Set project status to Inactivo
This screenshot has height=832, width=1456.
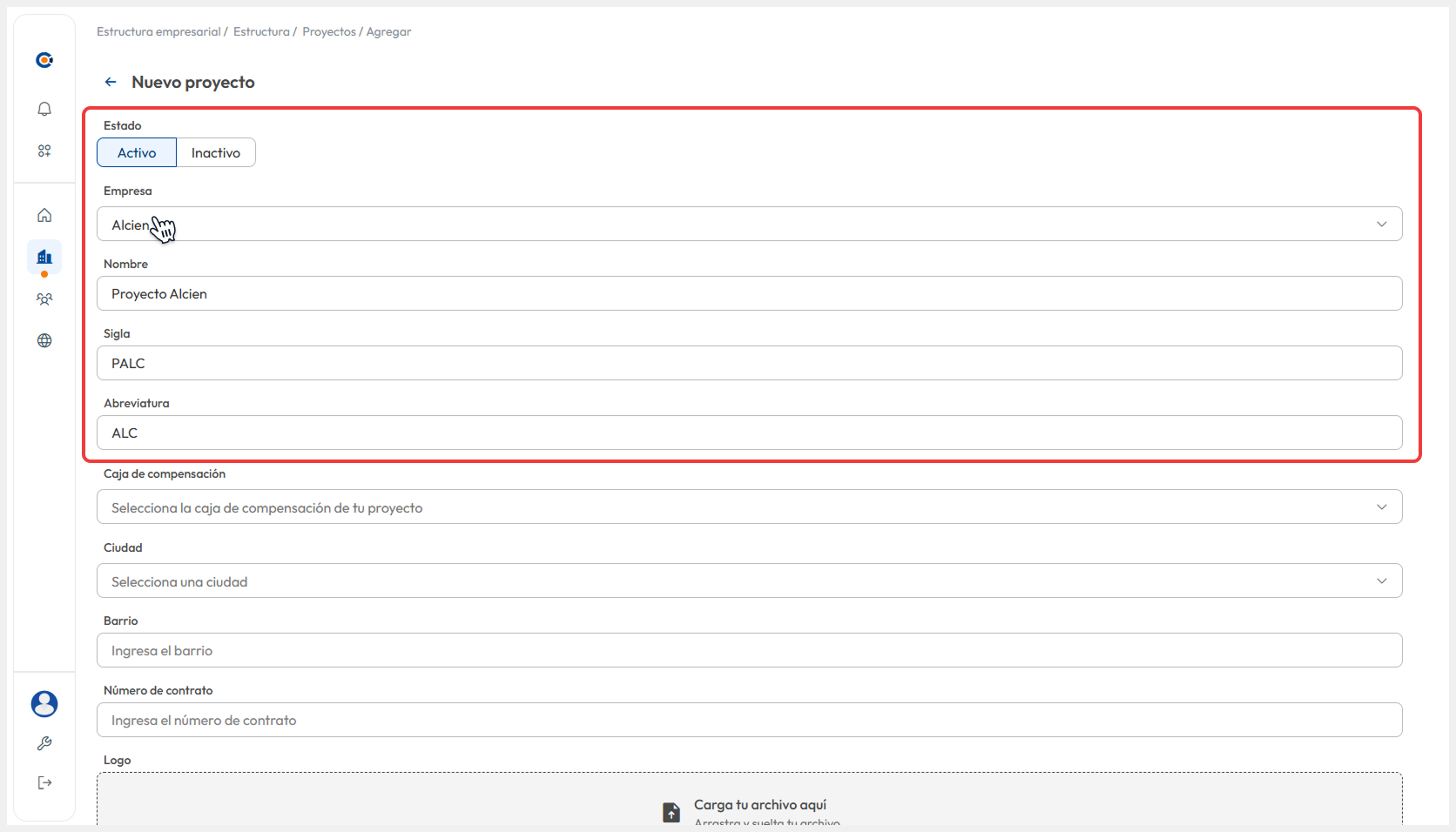(x=215, y=152)
